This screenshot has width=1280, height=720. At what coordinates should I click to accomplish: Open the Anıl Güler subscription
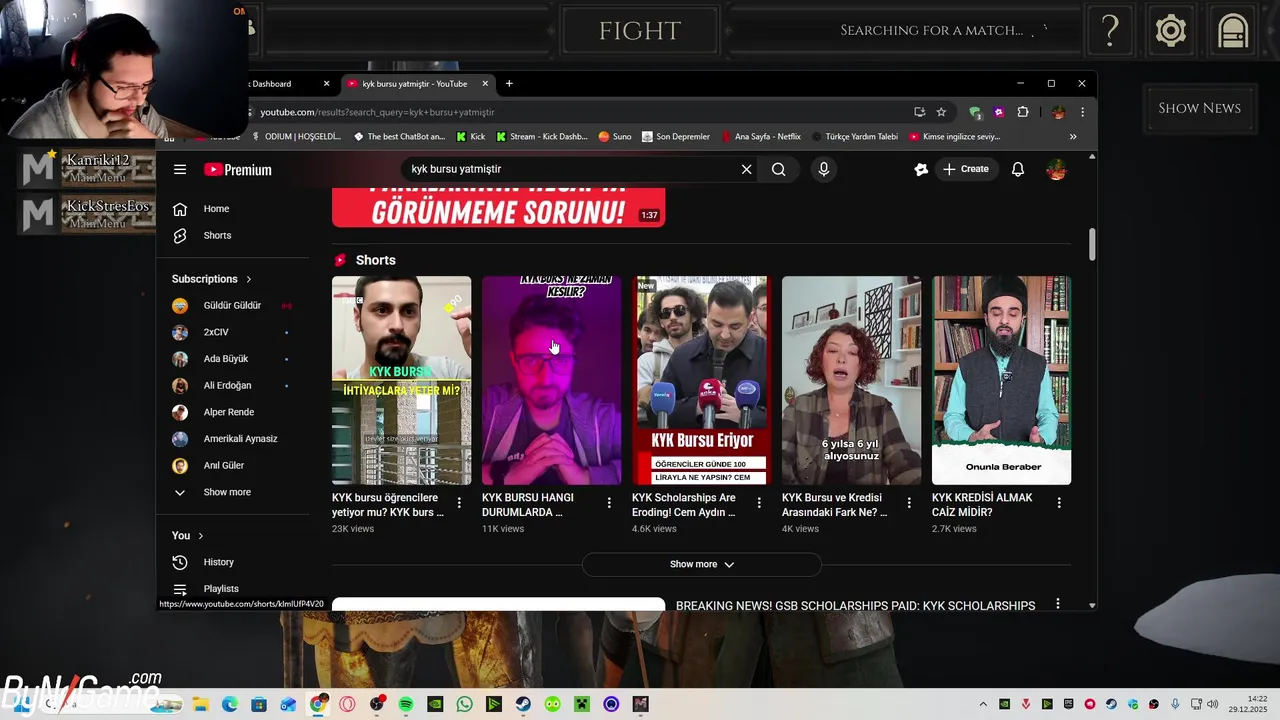click(223, 465)
